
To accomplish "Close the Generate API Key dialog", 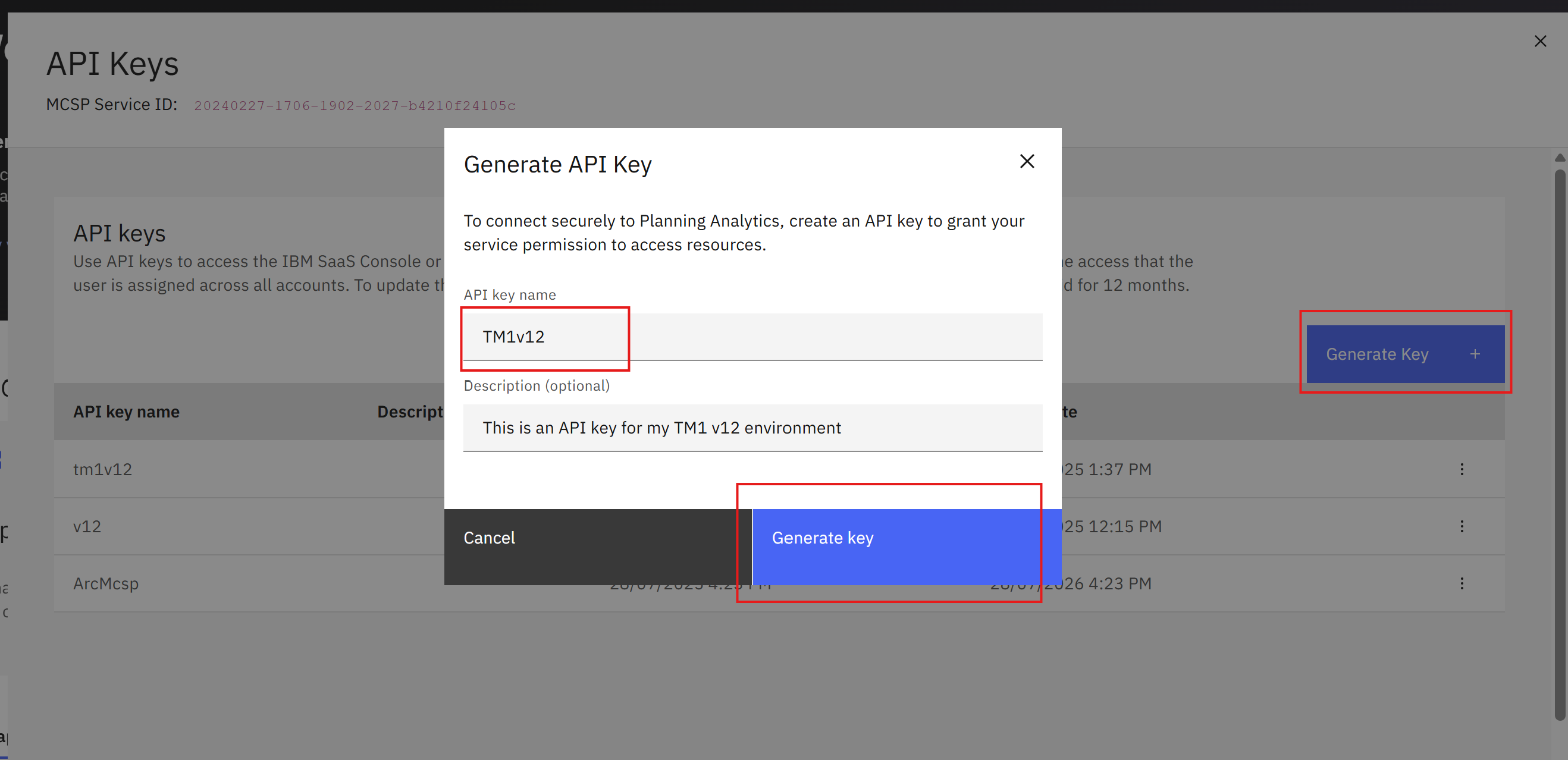I will pyautogui.click(x=1027, y=161).
